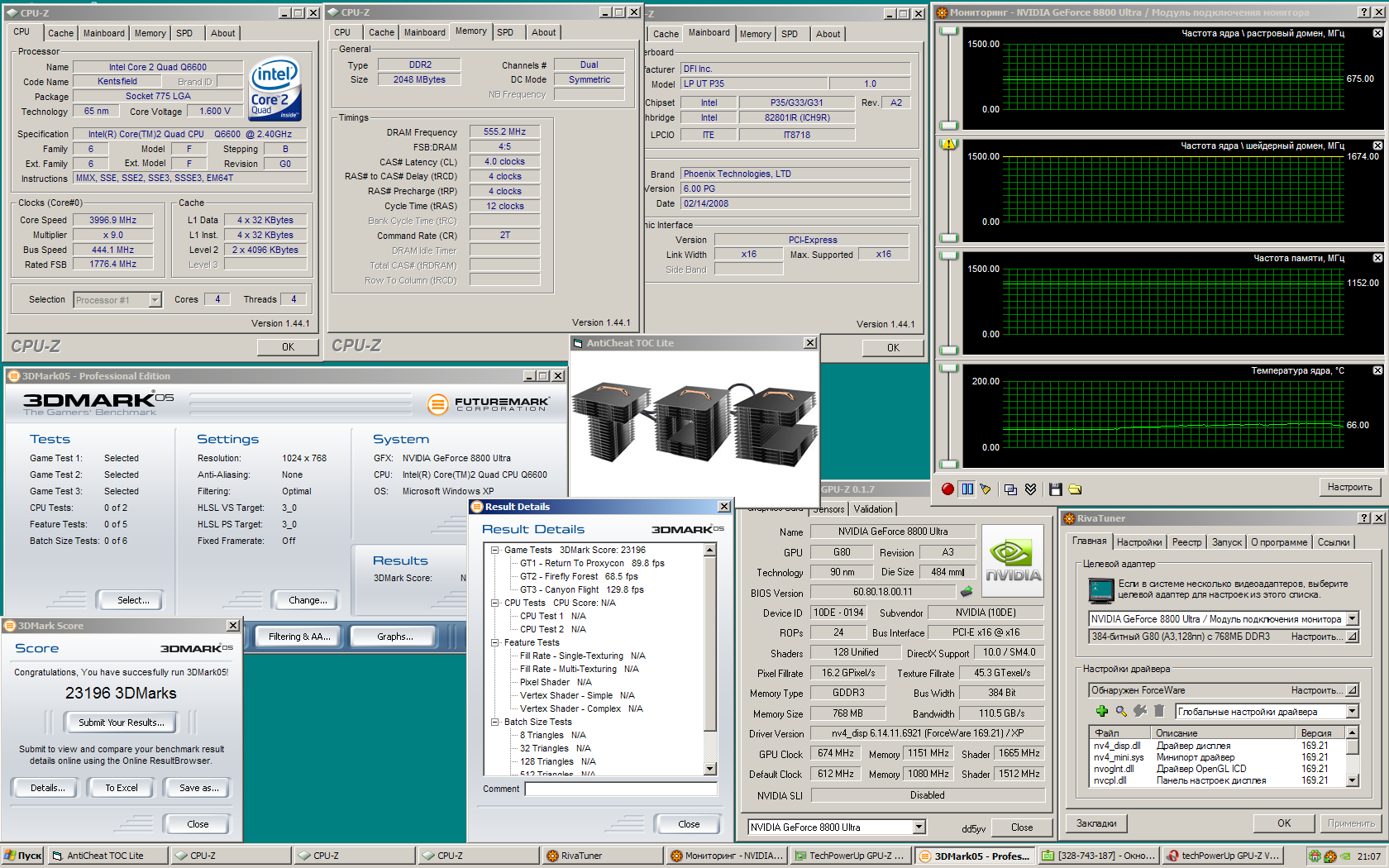This screenshot has height=868, width=1389.
Task: Open the CPU-Z Processor #1 selection dropdown
Action: (x=155, y=300)
